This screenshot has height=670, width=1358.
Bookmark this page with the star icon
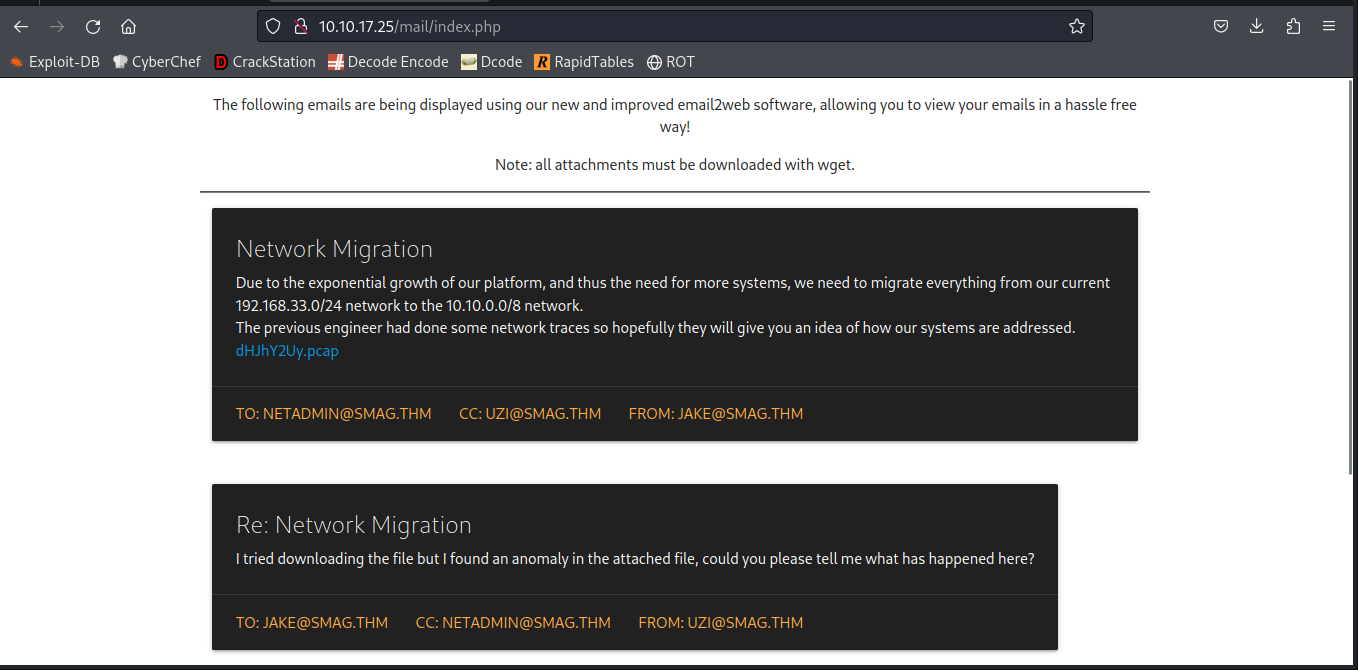pyautogui.click(x=1076, y=27)
